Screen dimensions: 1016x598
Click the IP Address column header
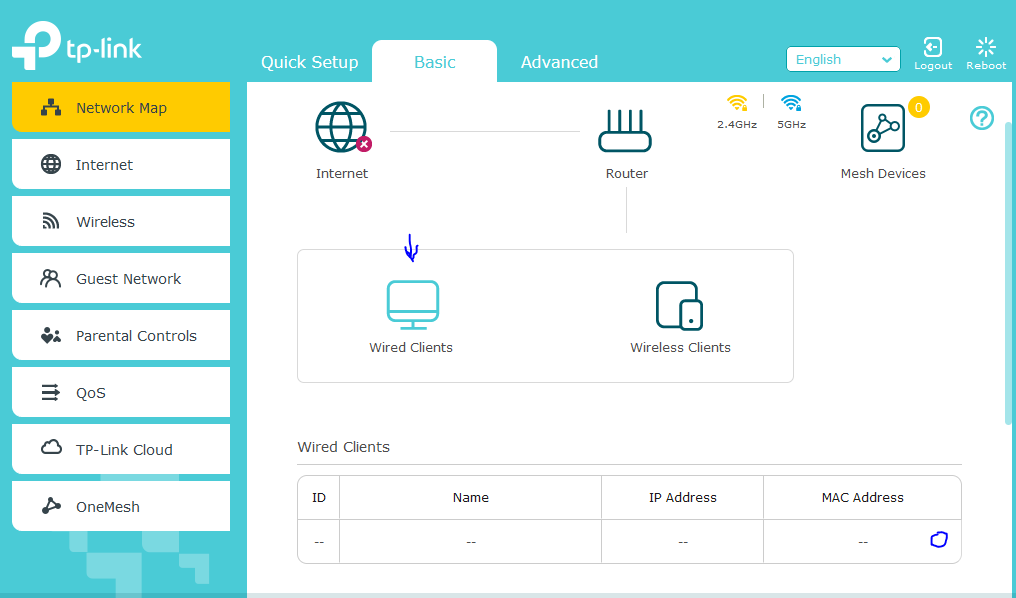[683, 498]
